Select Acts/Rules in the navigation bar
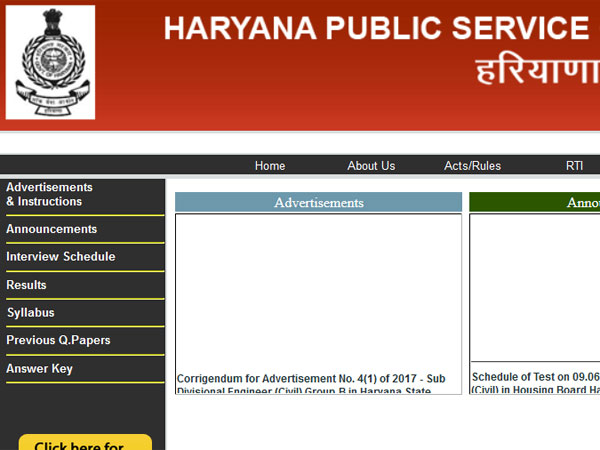Image resolution: width=600 pixels, height=450 pixels. point(472,166)
